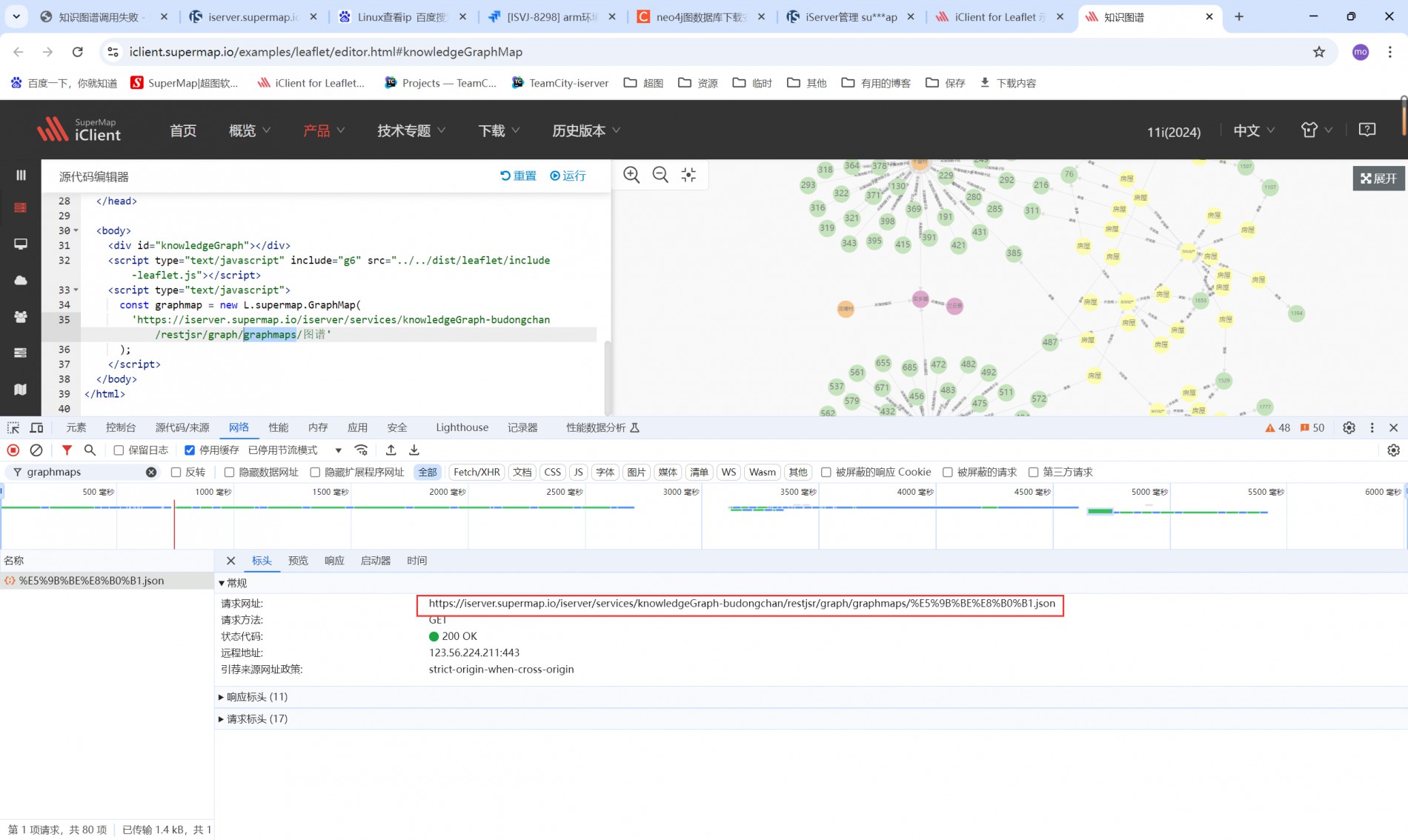Toggle device toolbar icon in DevTools
This screenshot has width=1408, height=840.
tap(36, 427)
